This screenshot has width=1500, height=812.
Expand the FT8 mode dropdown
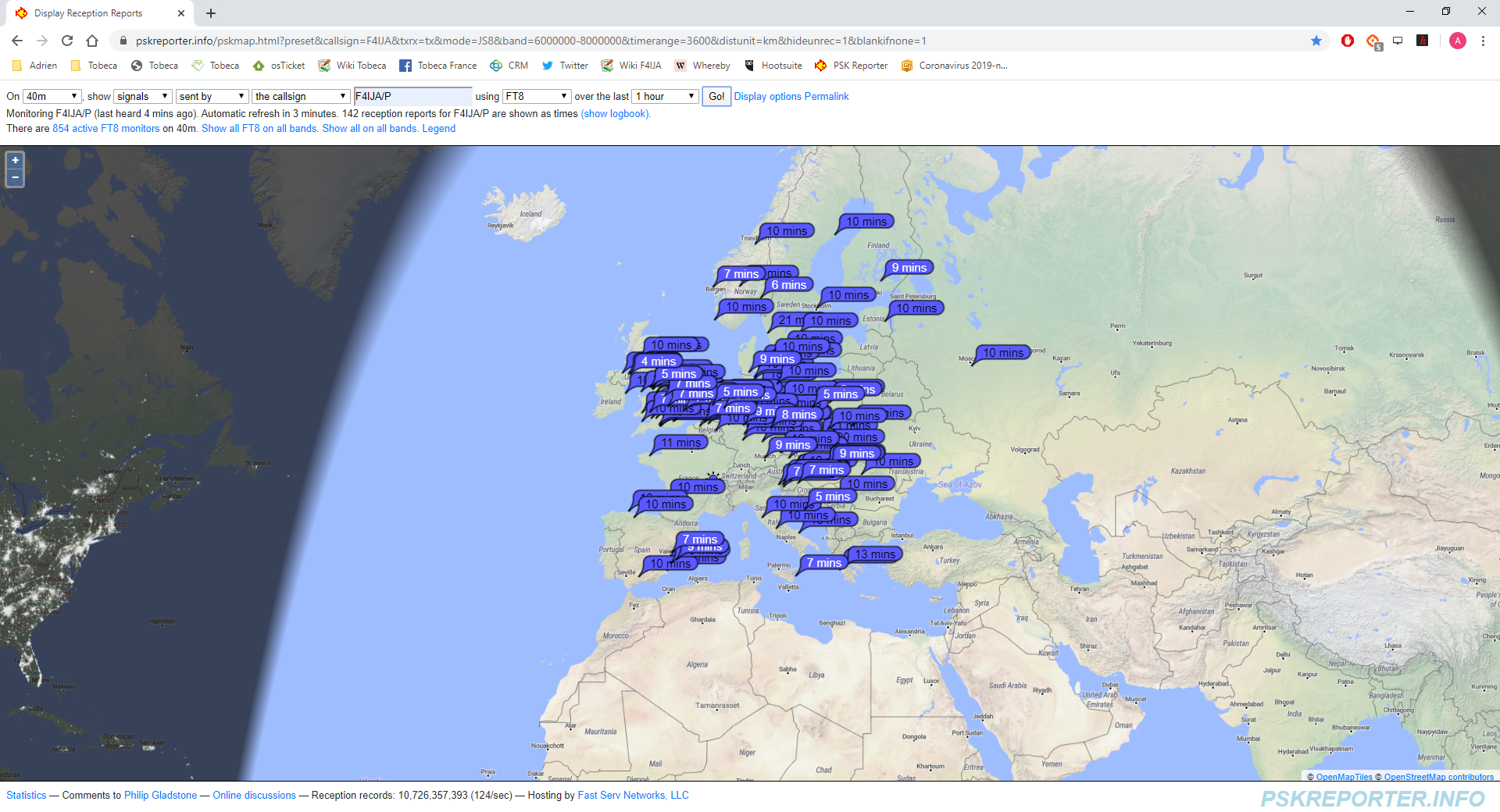(536, 96)
